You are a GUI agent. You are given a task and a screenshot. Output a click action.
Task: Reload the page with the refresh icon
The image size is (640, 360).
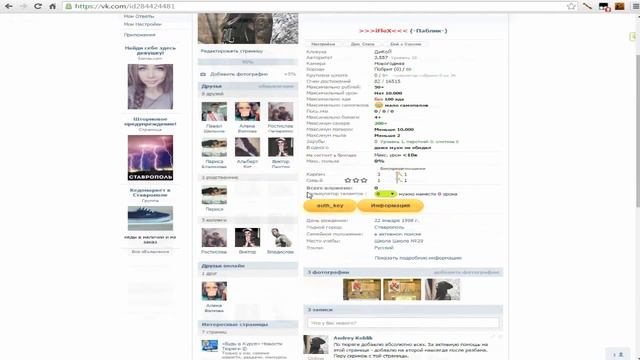click(x=38, y=6)
